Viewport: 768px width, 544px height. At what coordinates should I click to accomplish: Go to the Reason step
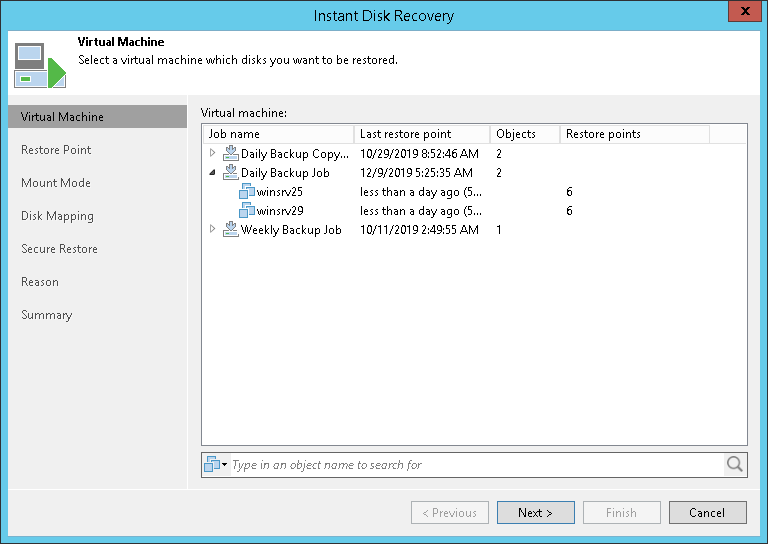[x=40, y=282]
